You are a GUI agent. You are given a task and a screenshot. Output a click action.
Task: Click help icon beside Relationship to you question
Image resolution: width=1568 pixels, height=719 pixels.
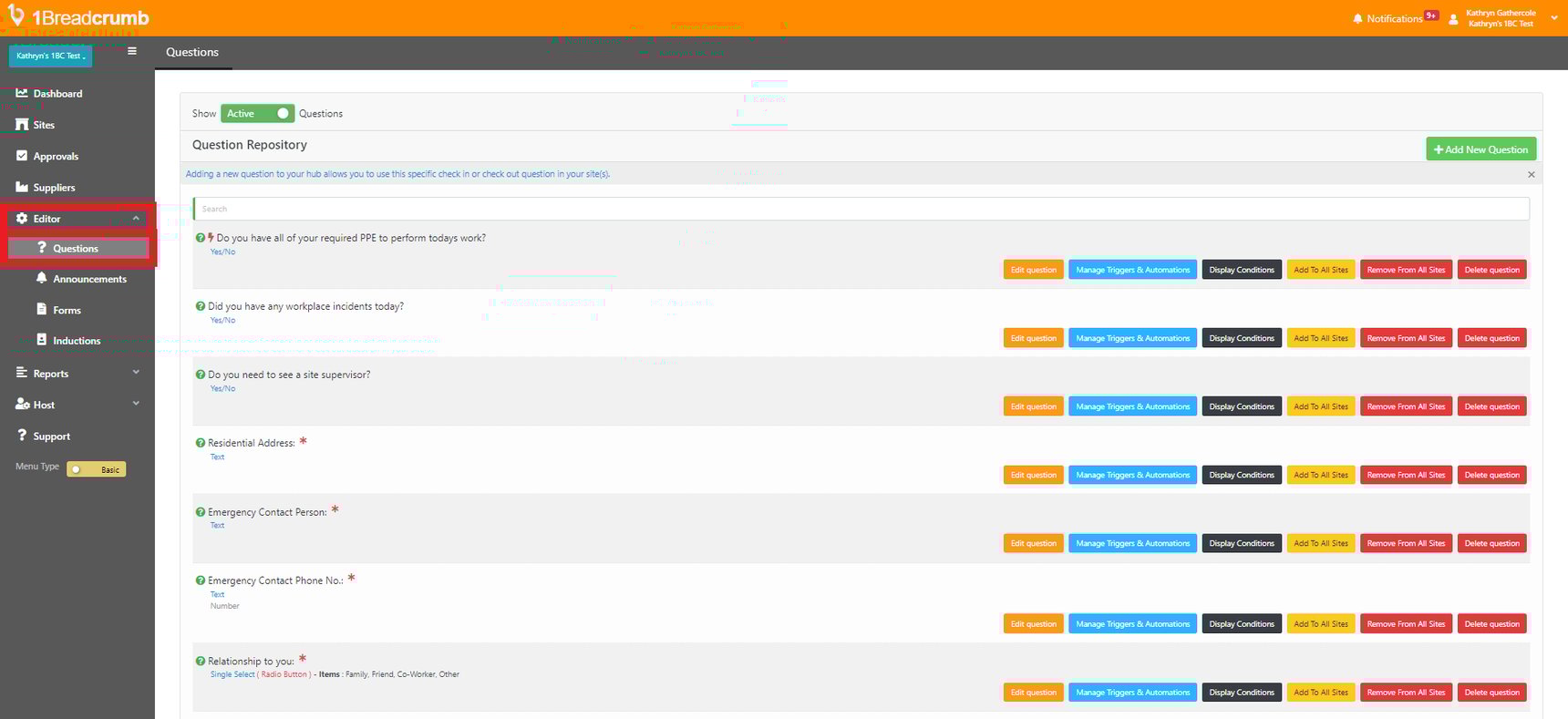(x=201, y=662)
